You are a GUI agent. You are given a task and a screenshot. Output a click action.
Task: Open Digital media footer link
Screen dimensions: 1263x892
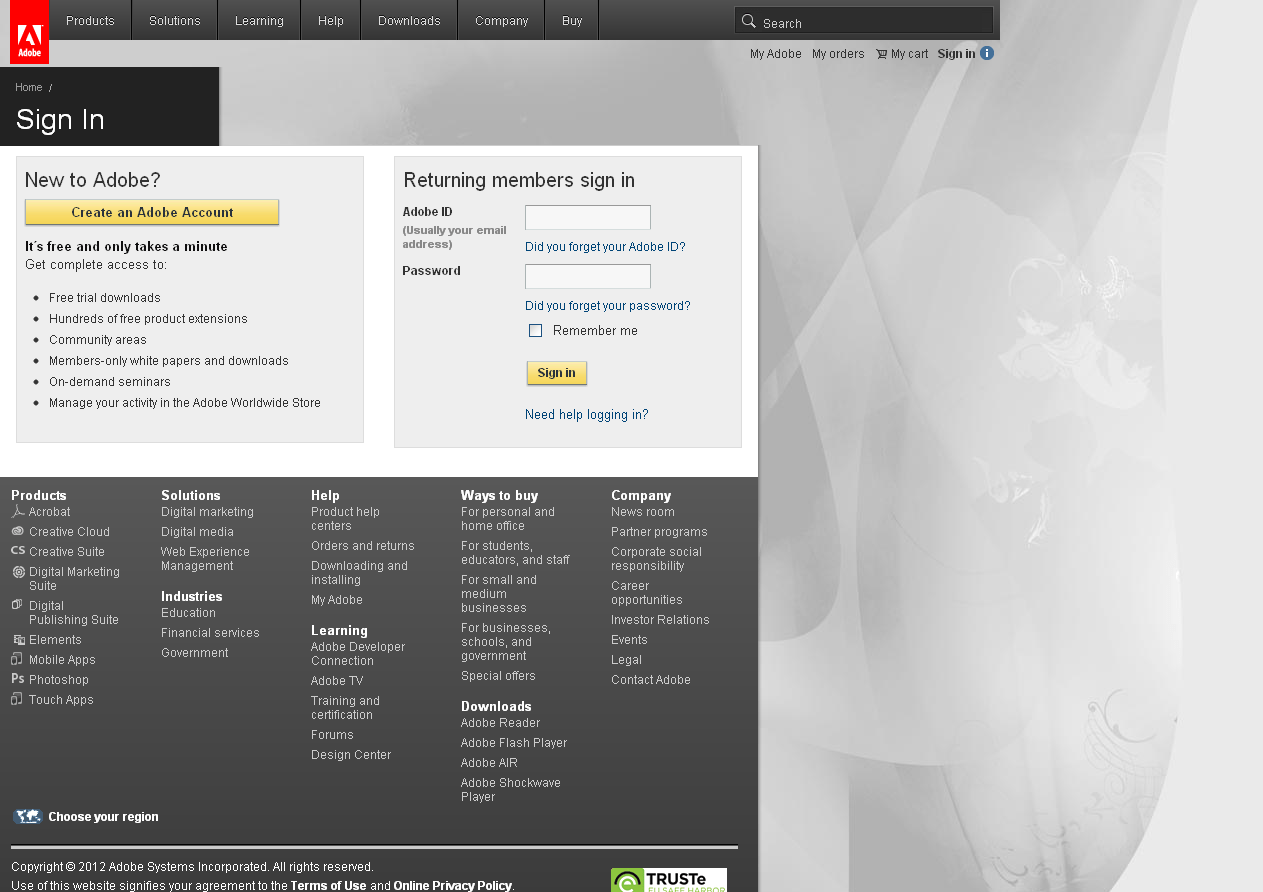[x=197, y=532]
